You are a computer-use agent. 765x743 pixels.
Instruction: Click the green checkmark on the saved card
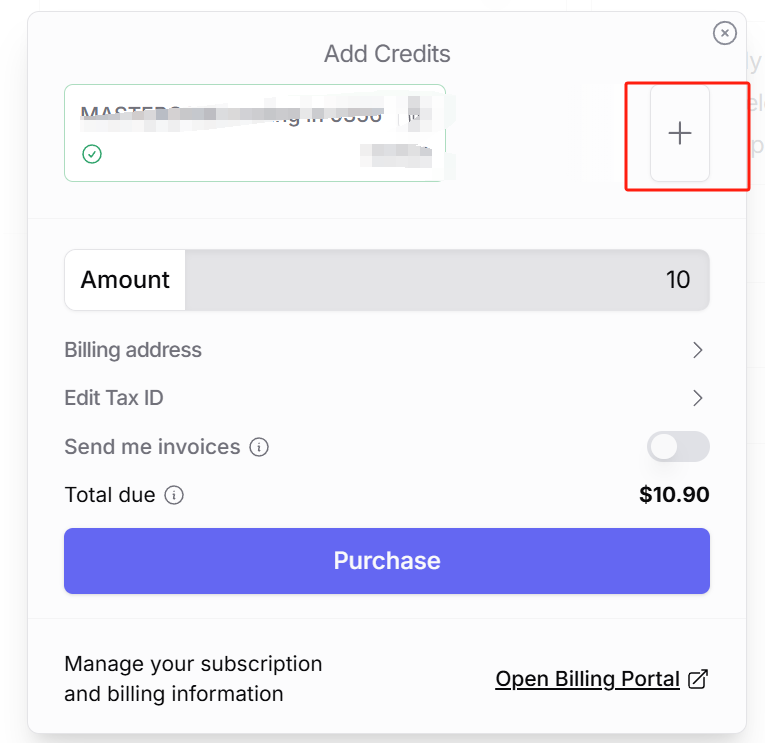pyautogui.click(x=92, y=154)
